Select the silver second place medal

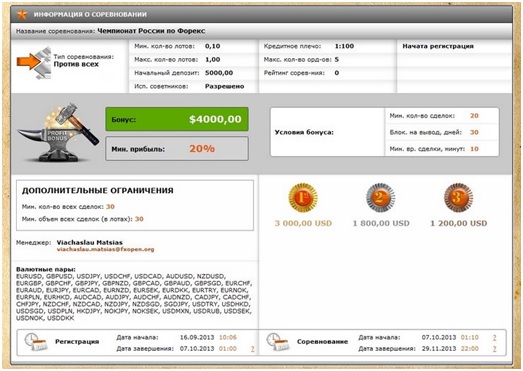click(381, 198)
